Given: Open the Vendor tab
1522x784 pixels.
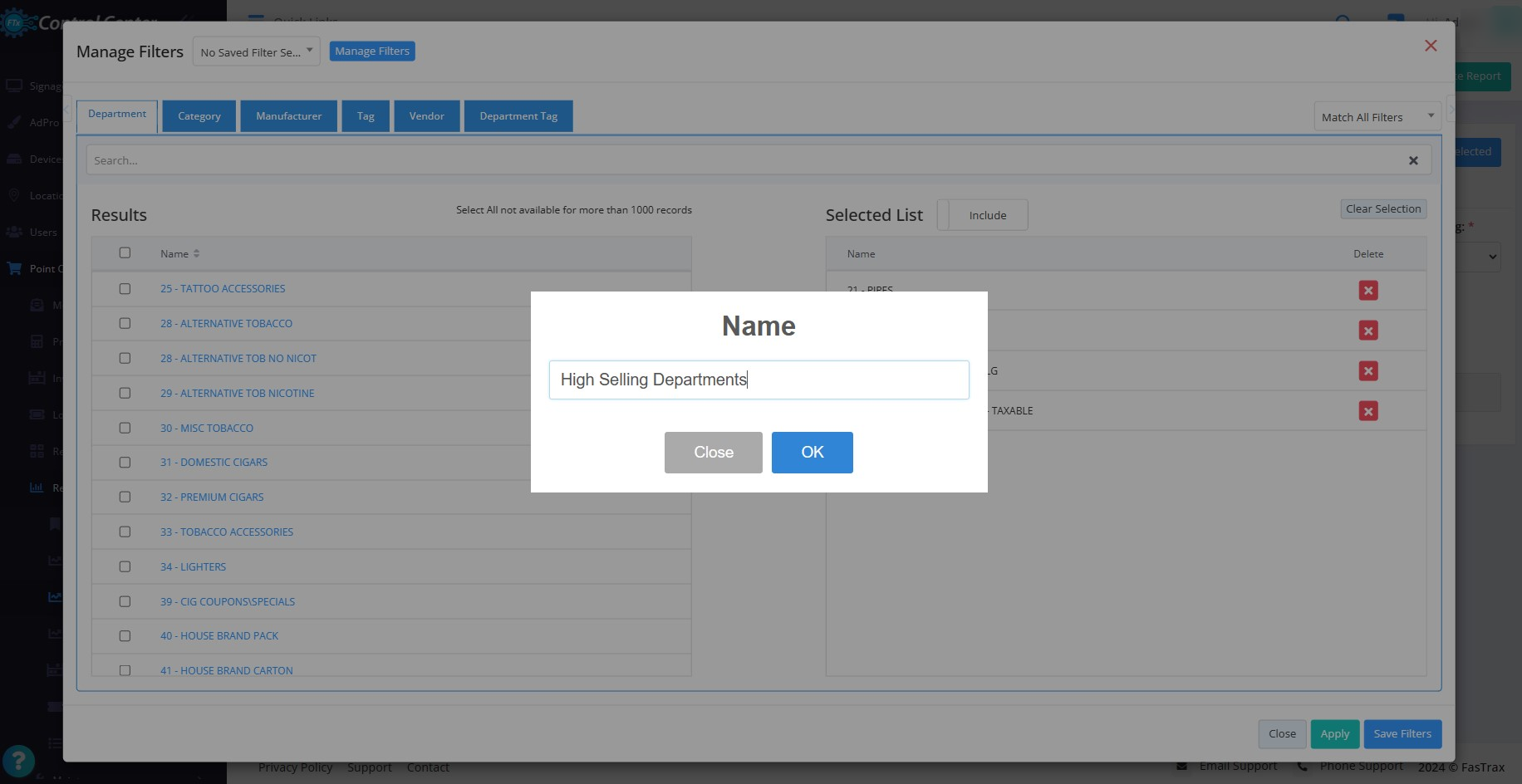Looking at the screenshot, I should (426, 116).
